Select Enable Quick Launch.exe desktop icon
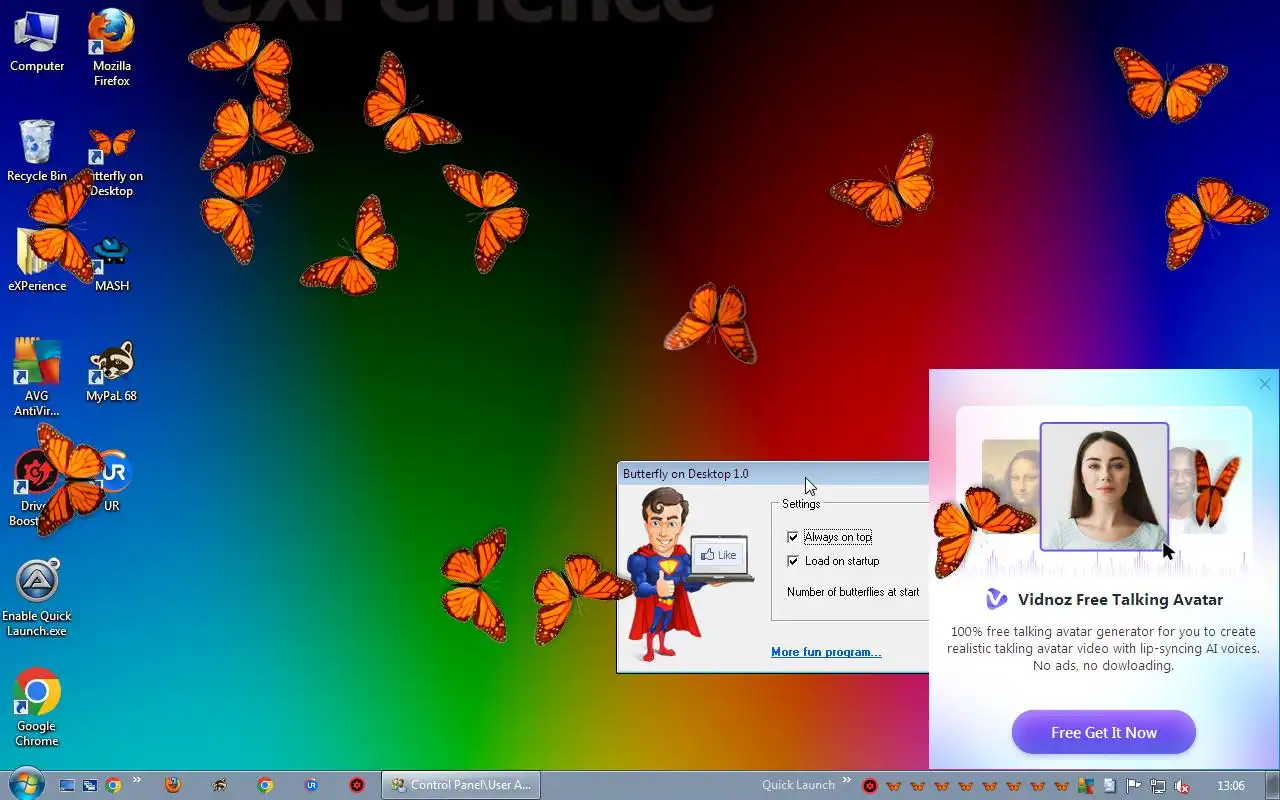This screenshot has height=800, width=1280. click(x=37, y=598)
